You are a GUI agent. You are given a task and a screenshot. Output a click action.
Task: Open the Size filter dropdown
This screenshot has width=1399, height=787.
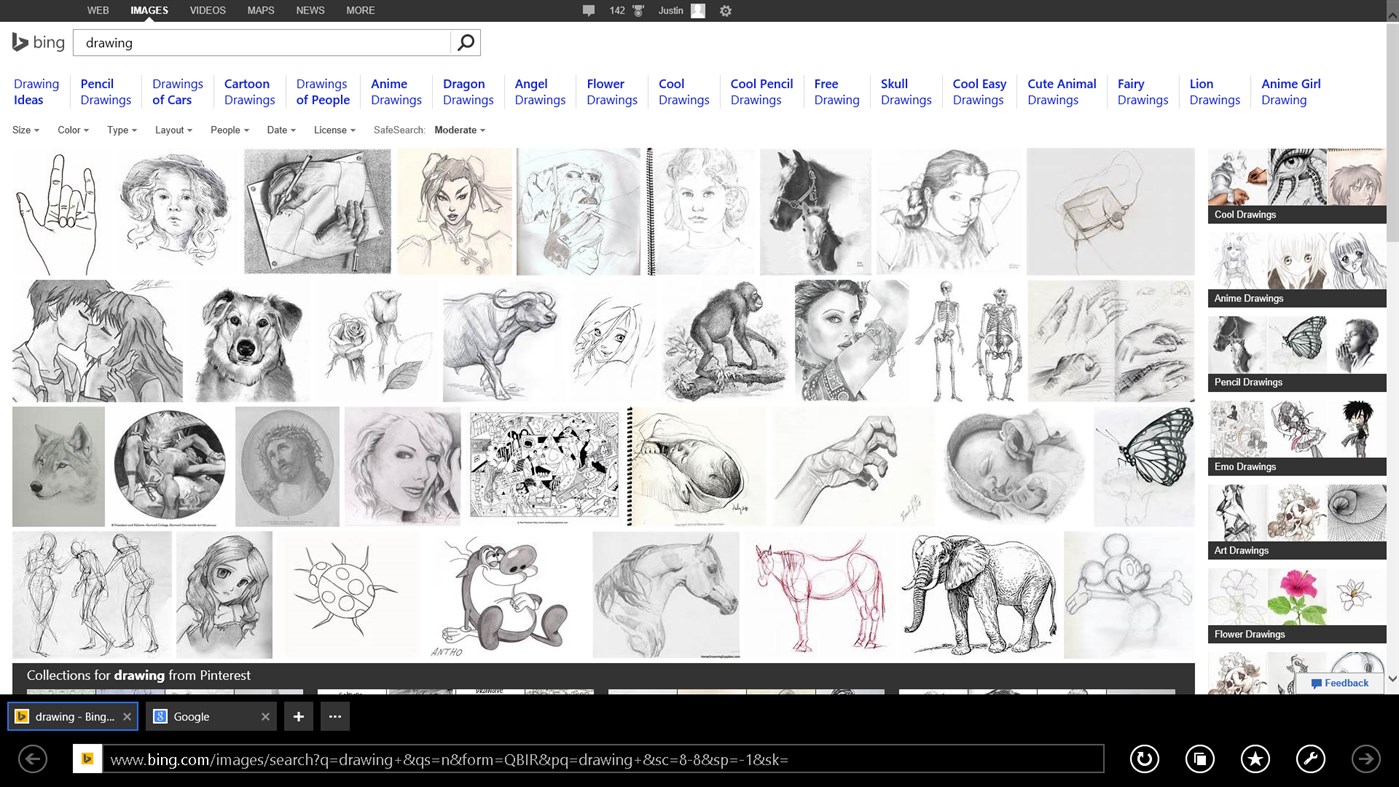point(24,130)
